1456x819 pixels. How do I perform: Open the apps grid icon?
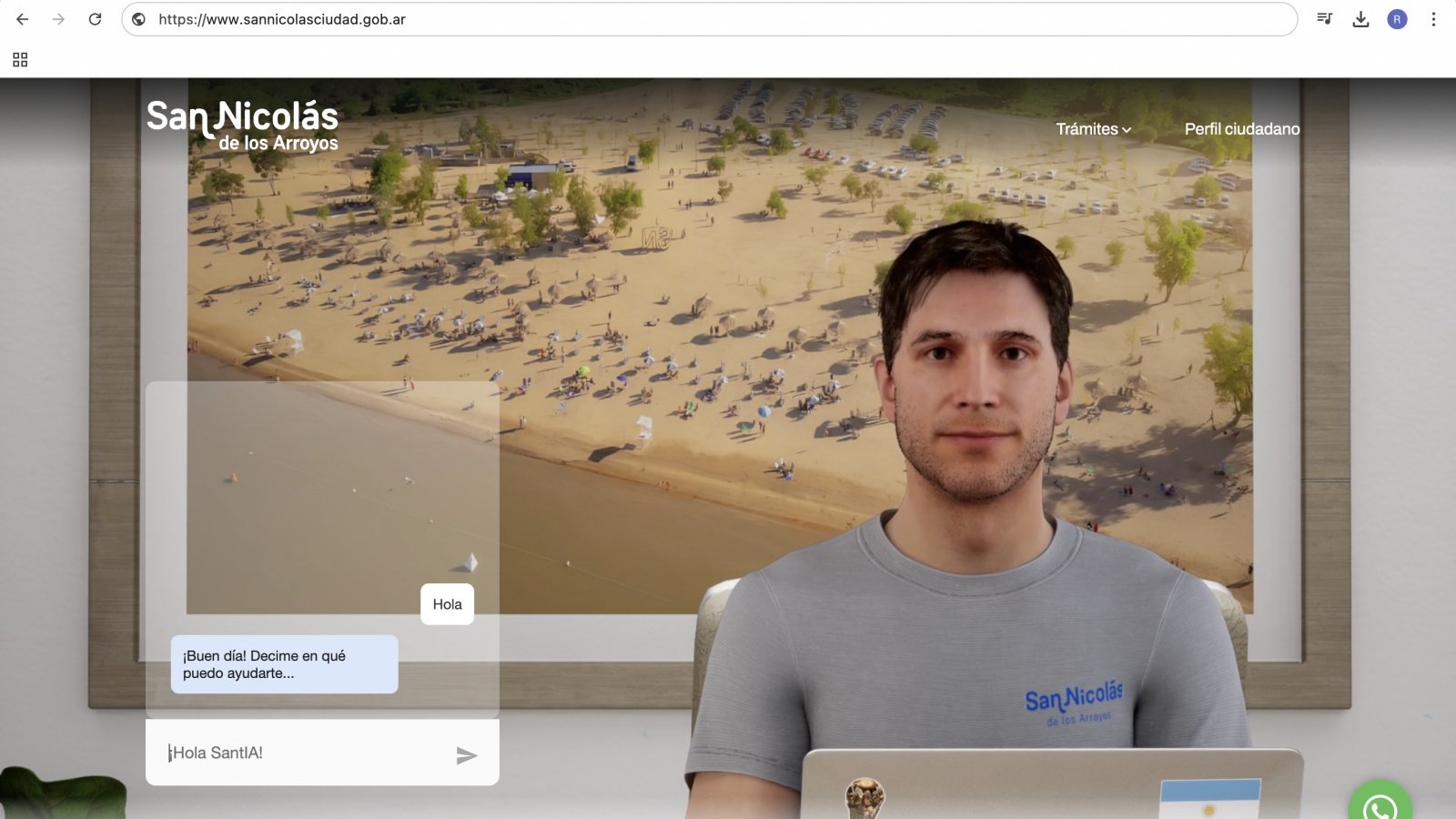tap(20, 60)
